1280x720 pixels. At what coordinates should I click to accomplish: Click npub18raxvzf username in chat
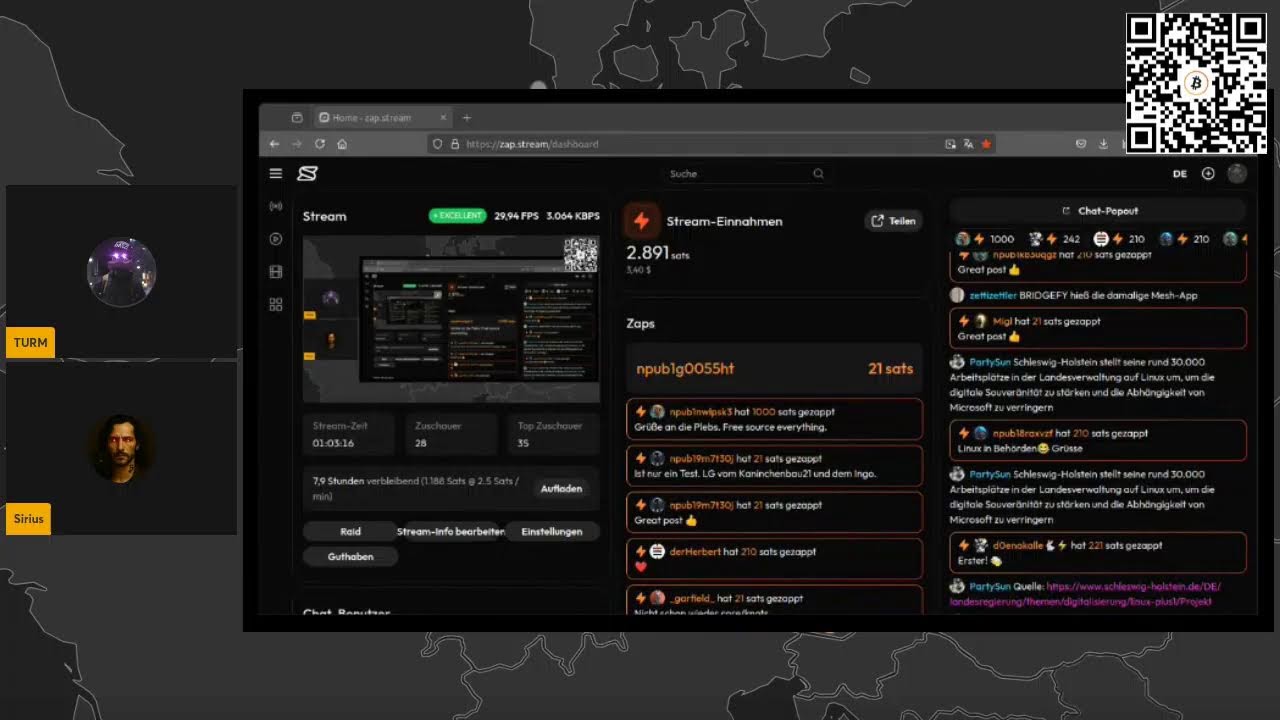point(1023,433)
